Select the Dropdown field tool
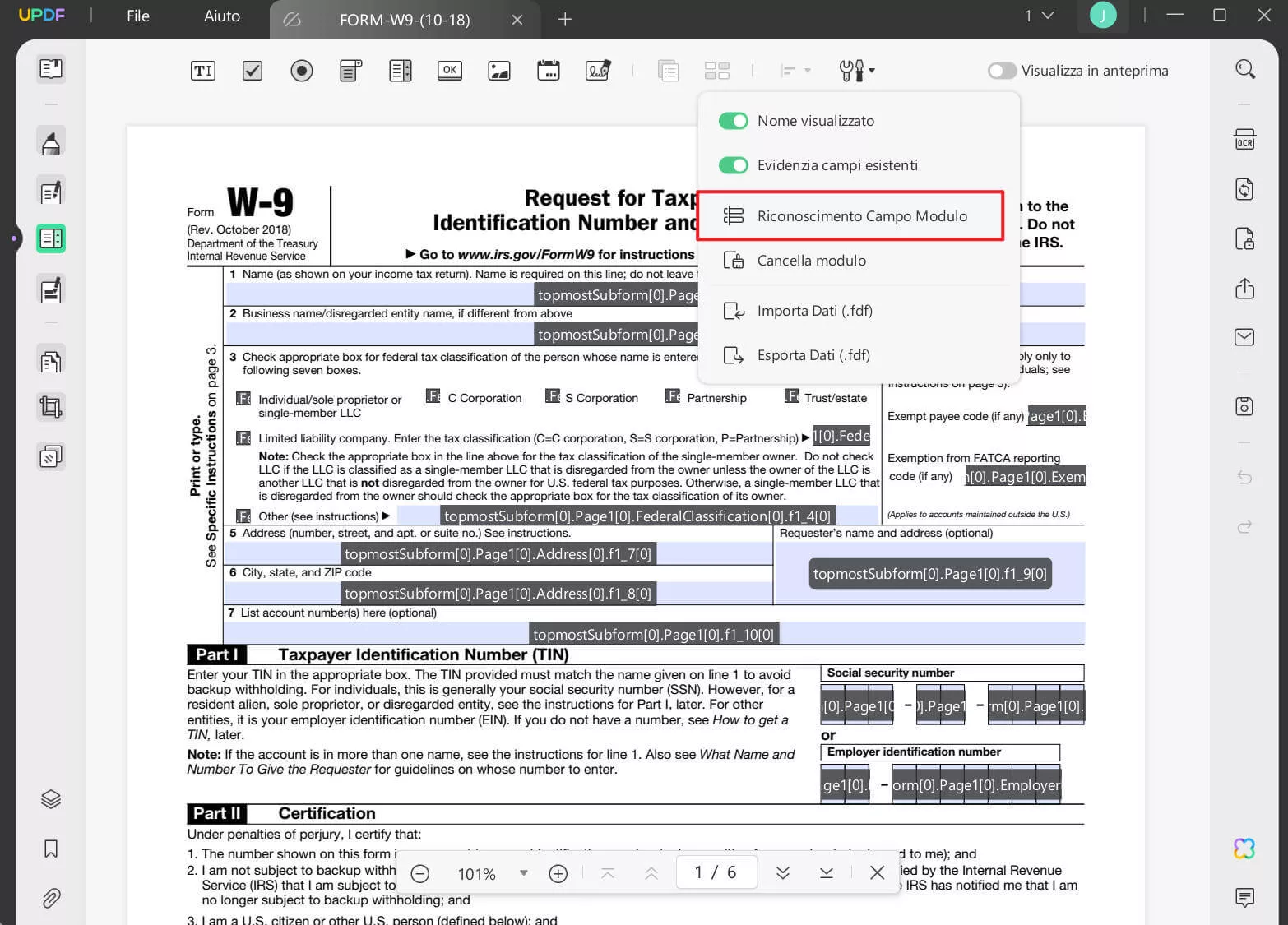This screenshot has height=925, width=1288. click(x=351, y=71)
